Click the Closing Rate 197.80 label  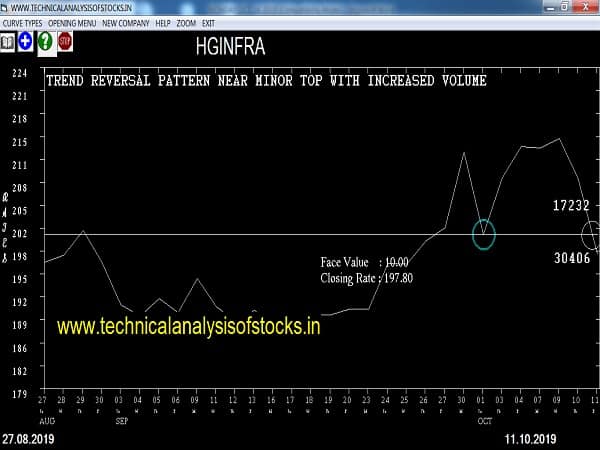pyautogui.click(x=365, y=278)
